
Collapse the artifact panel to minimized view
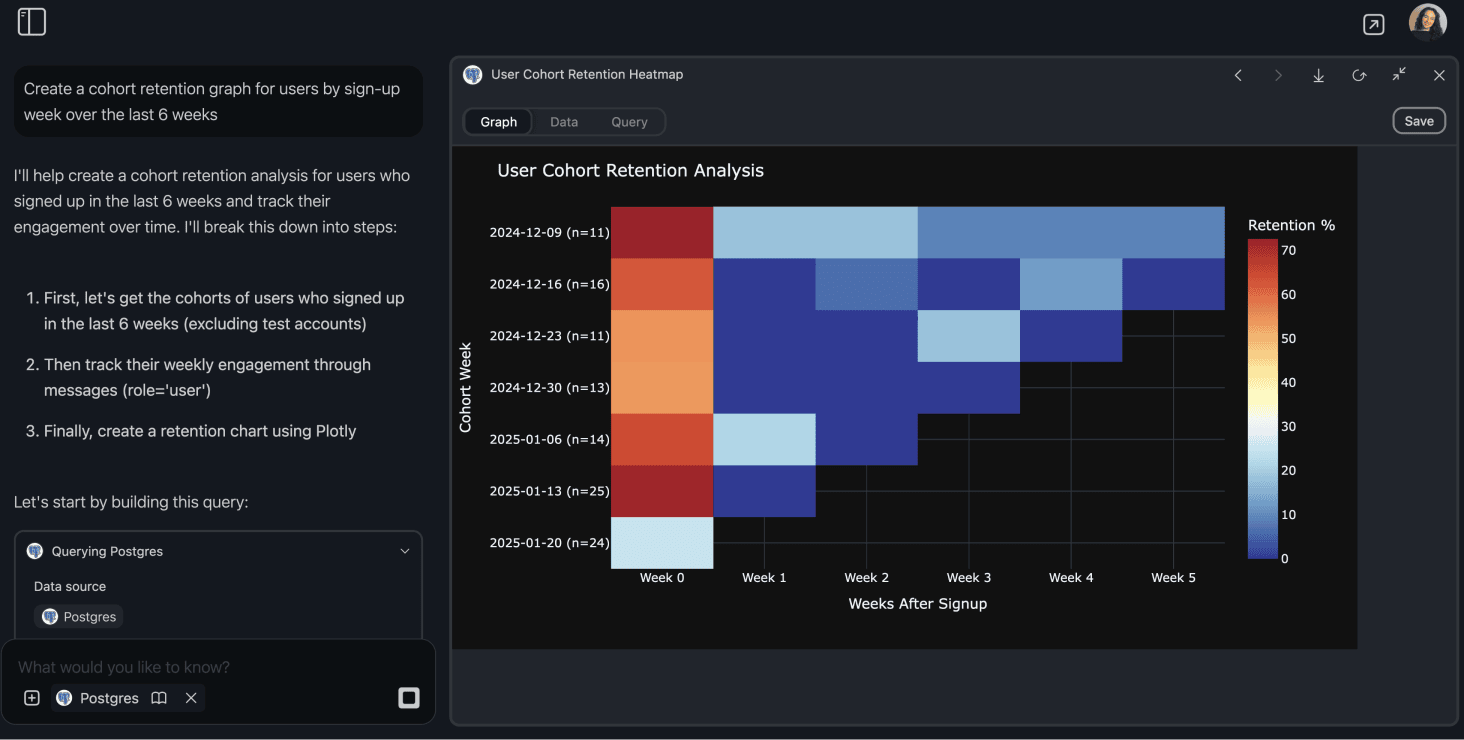tap(1398, 75)
